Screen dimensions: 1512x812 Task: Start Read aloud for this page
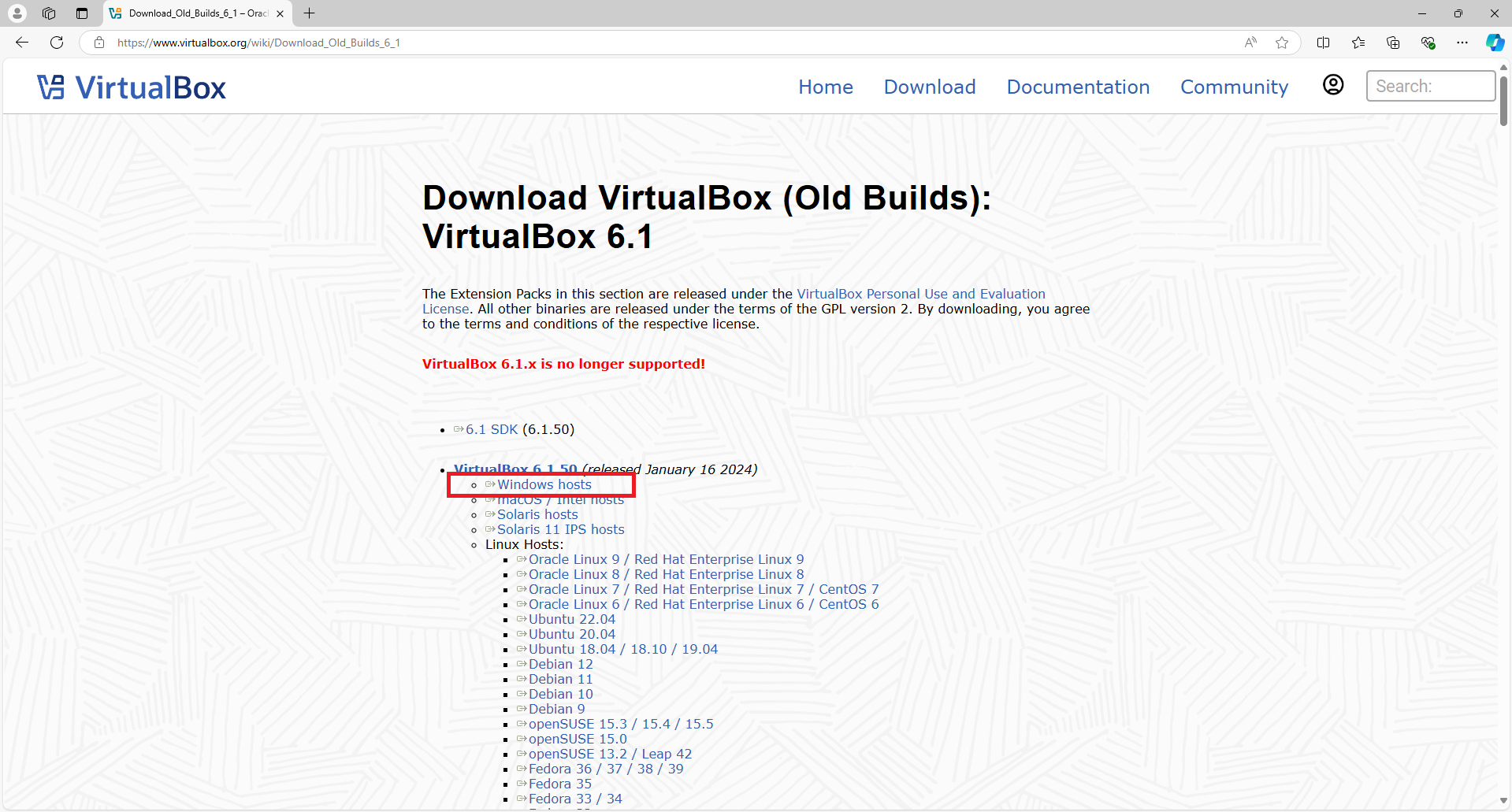(1250, 43)
